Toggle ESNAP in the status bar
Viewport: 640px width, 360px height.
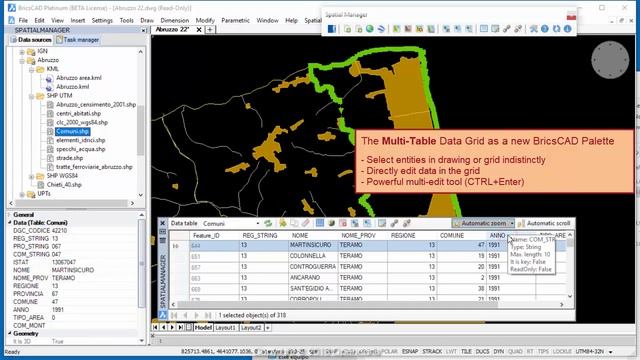[x=410, y=351]
